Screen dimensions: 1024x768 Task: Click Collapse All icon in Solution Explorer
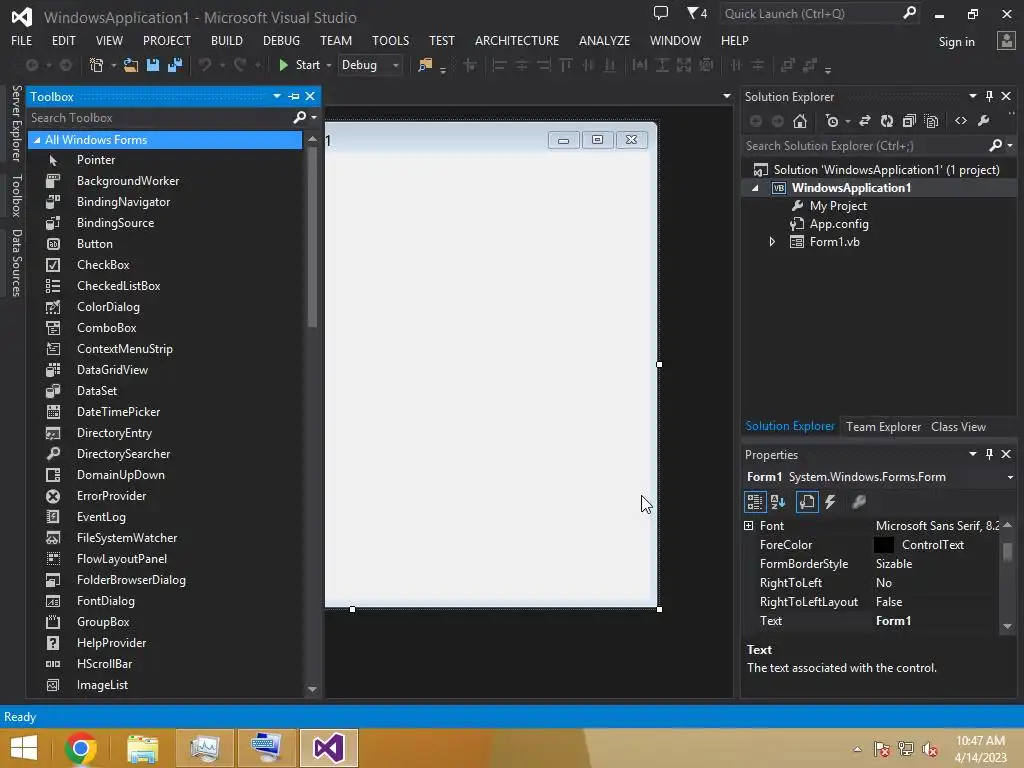pyautogui.click(x=909, y=121)
